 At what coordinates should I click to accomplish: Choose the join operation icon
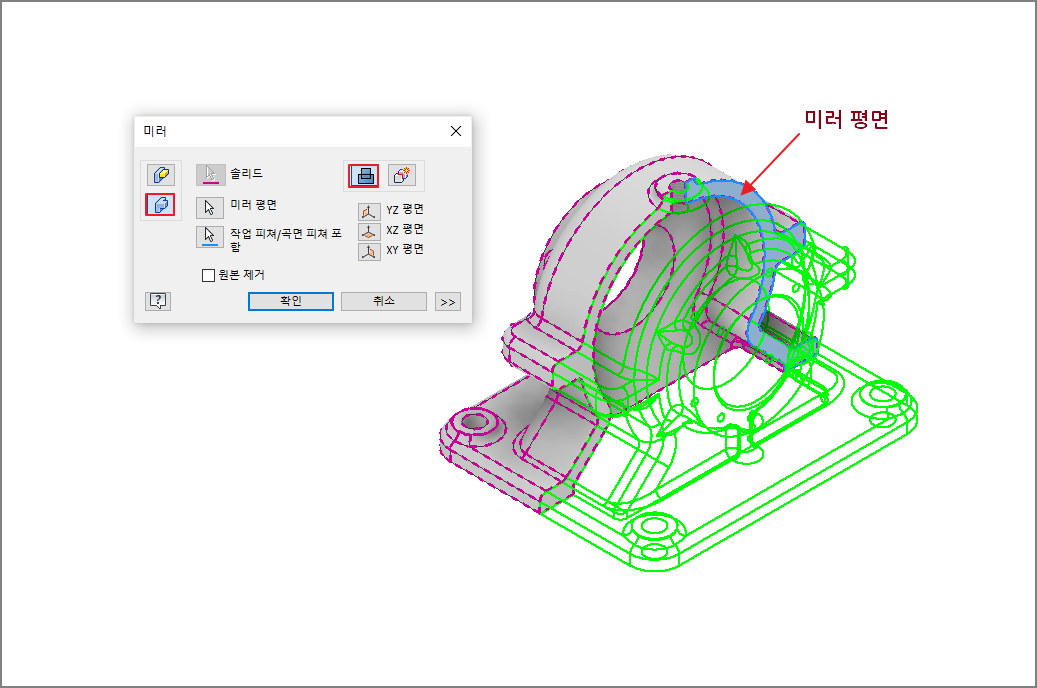pos(364,176)
